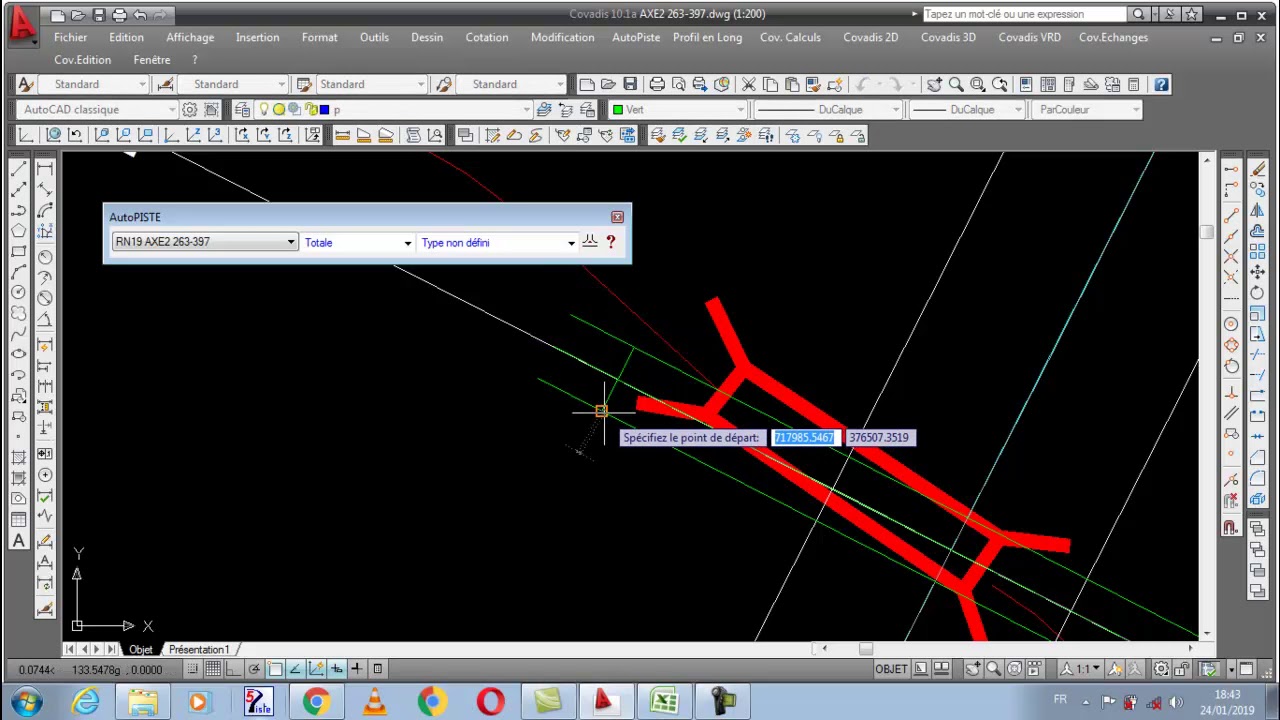Click the Cut scissors icon

[748, 84]
